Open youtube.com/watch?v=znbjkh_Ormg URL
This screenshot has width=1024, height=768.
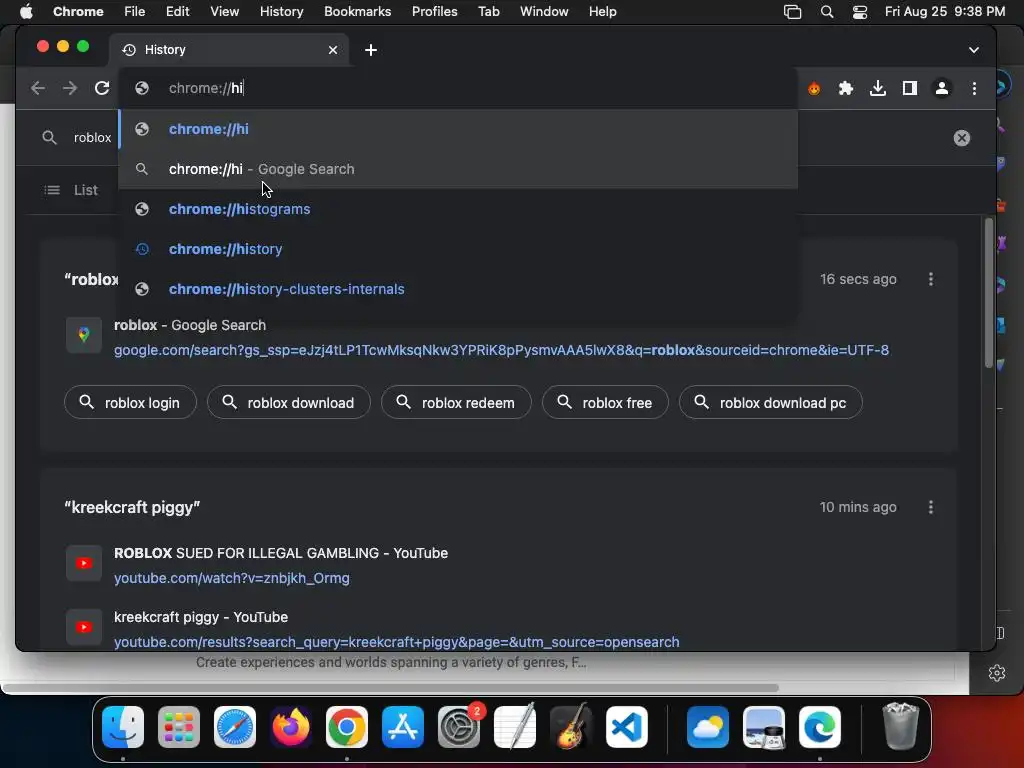[232, 578]
